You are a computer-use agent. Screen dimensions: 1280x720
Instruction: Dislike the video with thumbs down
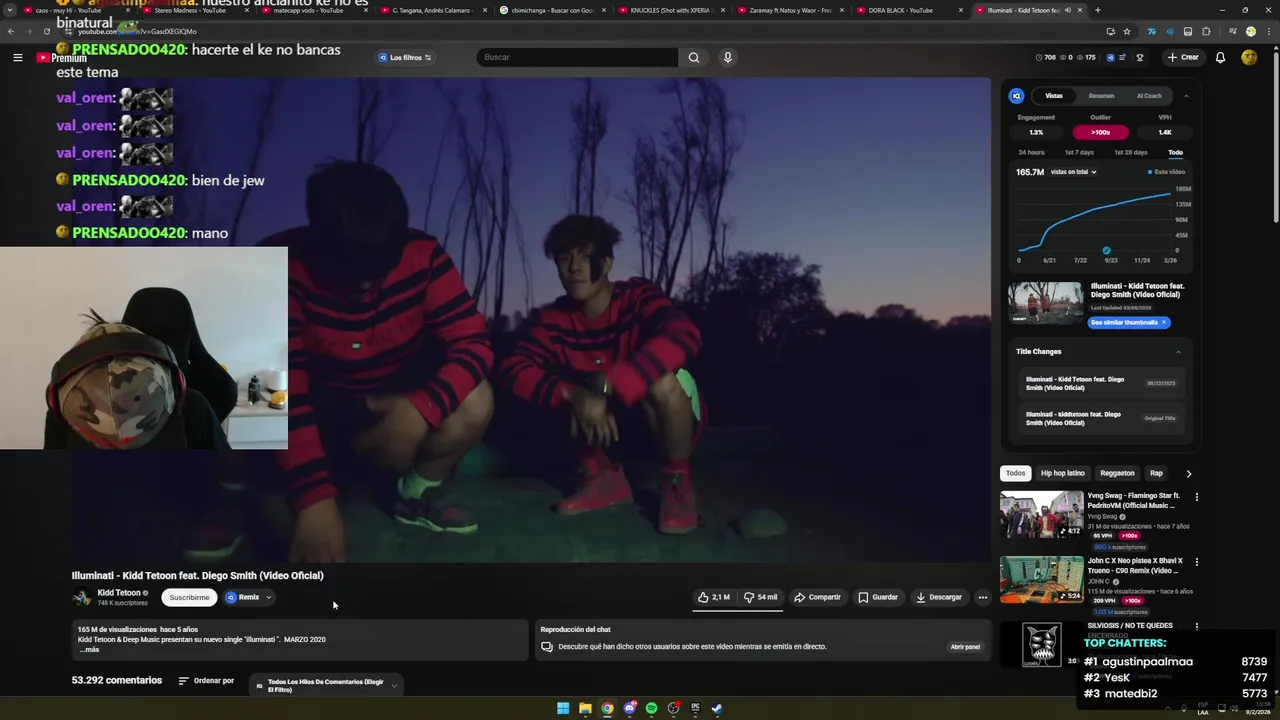point(761,597)
